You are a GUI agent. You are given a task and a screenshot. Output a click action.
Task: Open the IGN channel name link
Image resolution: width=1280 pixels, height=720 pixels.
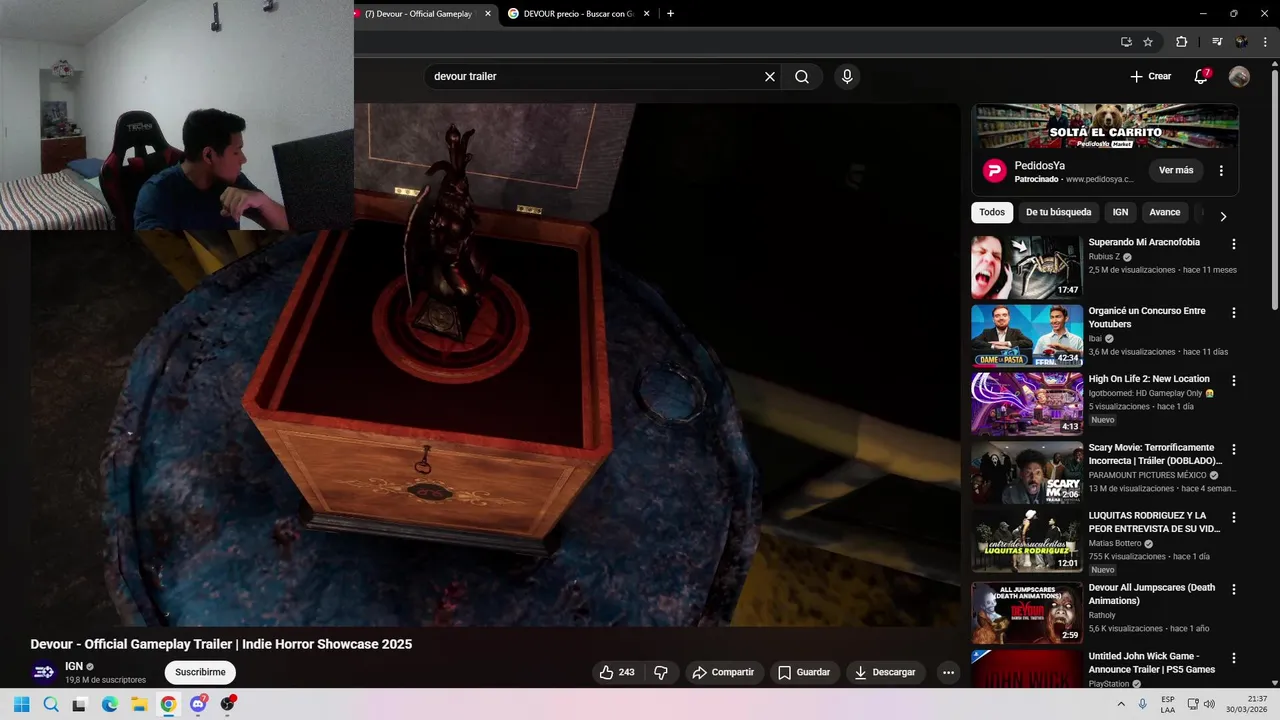point(74,666)
